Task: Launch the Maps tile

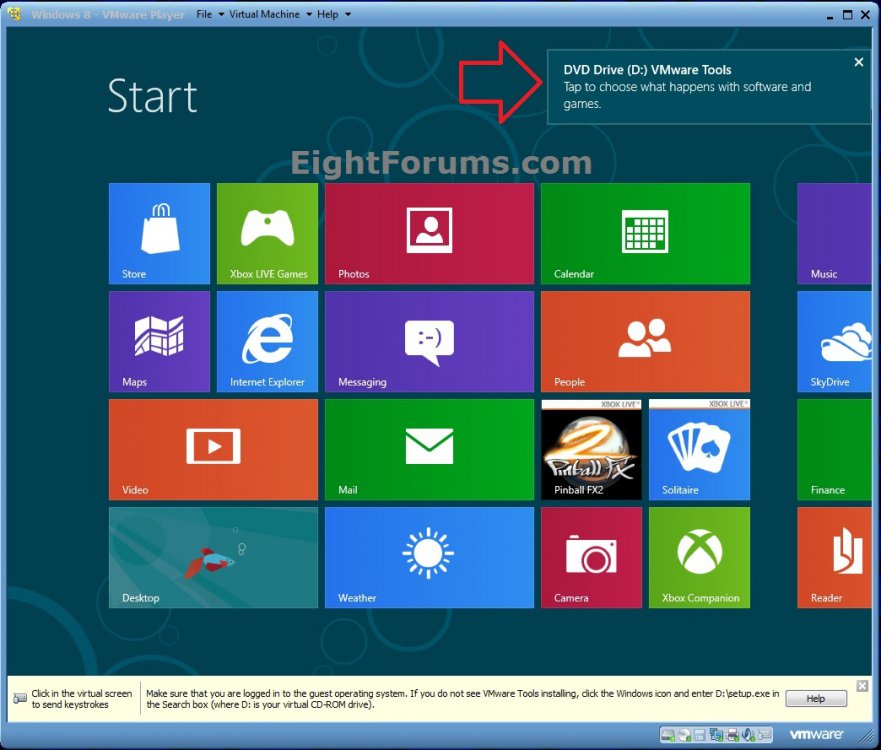Action: 159,342
